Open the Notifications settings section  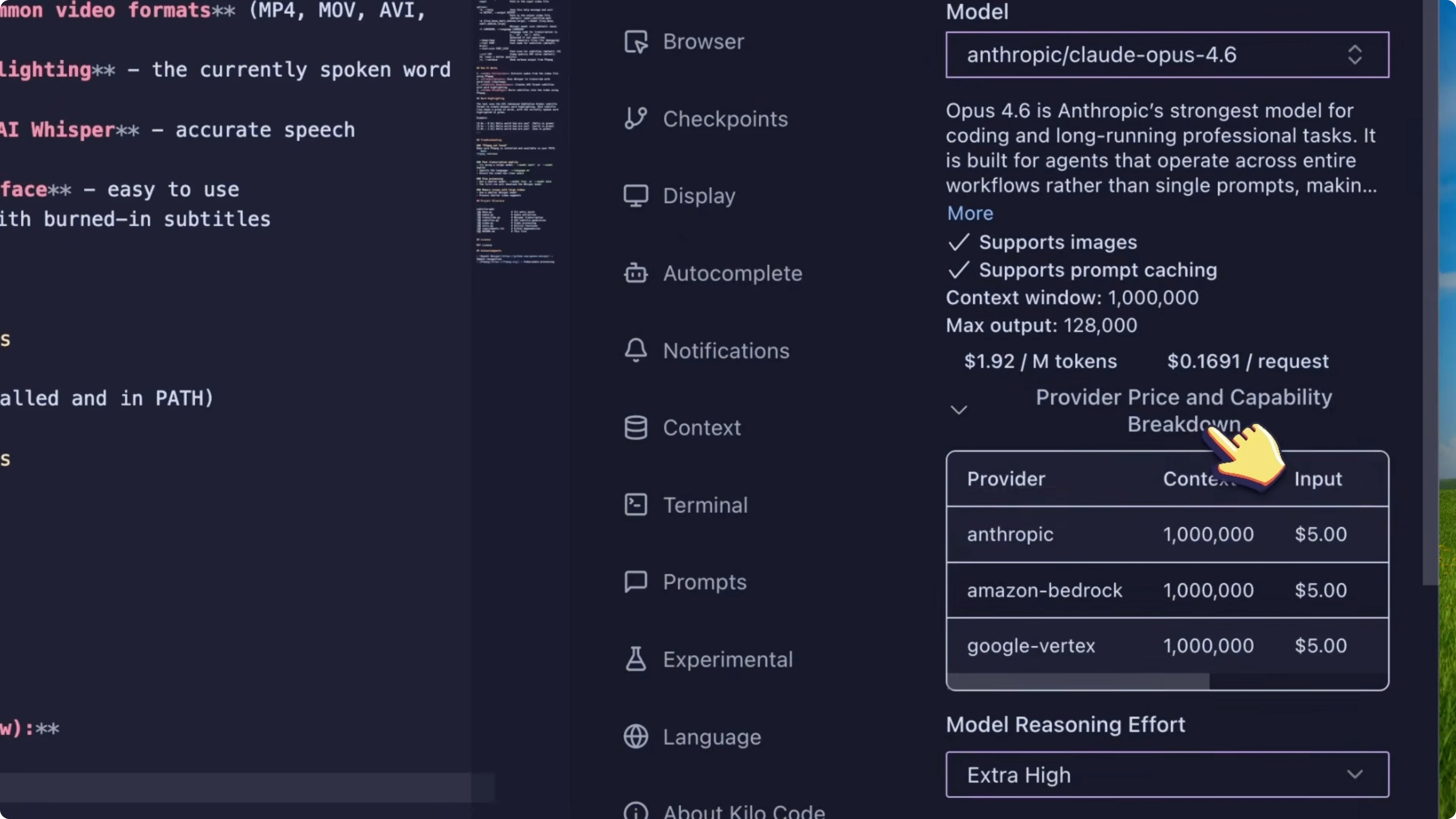pos(726,351)
